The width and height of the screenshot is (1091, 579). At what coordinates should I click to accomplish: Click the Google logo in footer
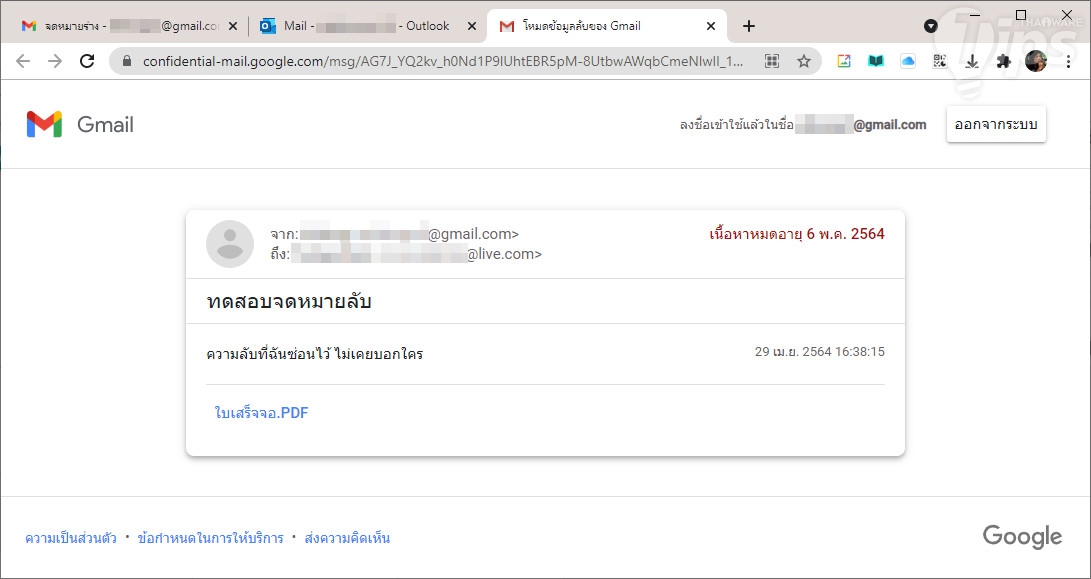click(x=1022, y=537)
